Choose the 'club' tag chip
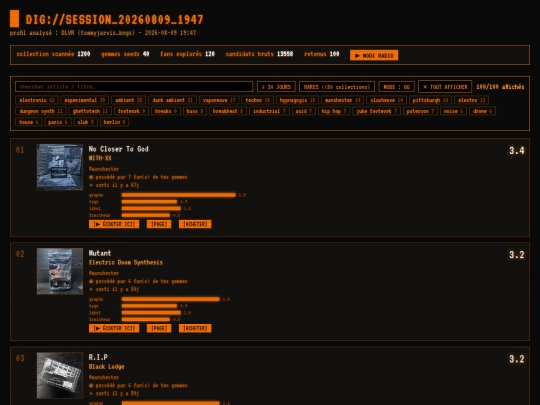The height and width of the screenshot is (405, 540). pyautogui.click(x=85, y=122)
